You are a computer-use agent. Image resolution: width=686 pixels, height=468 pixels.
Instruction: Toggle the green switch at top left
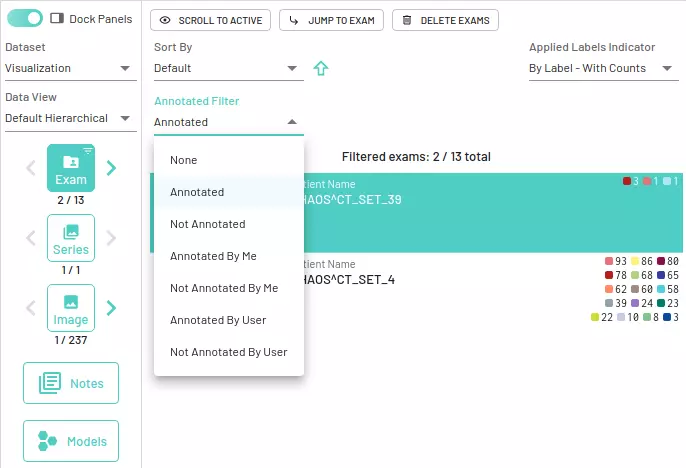[x=24, y=19]
